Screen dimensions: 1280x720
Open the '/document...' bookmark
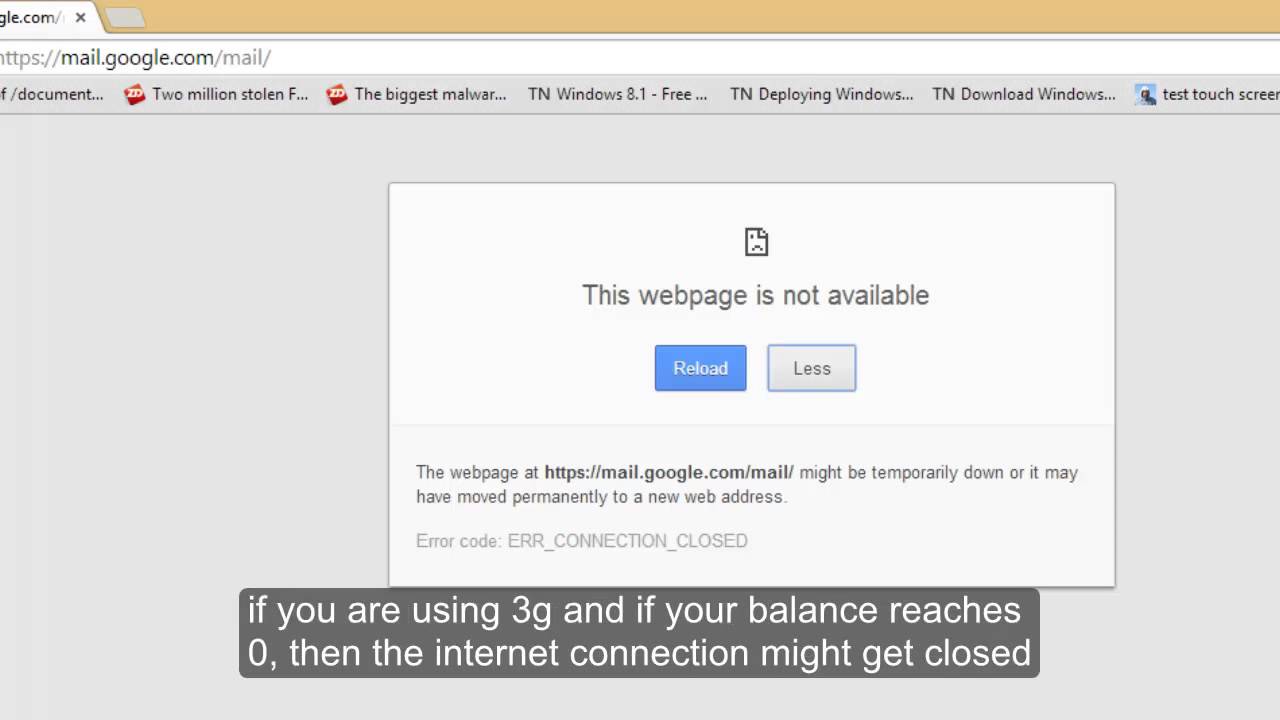pos(52,94)
